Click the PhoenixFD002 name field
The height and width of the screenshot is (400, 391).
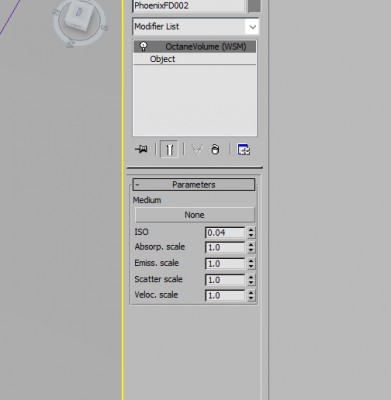pyautogui.click(x=189, y=6)
